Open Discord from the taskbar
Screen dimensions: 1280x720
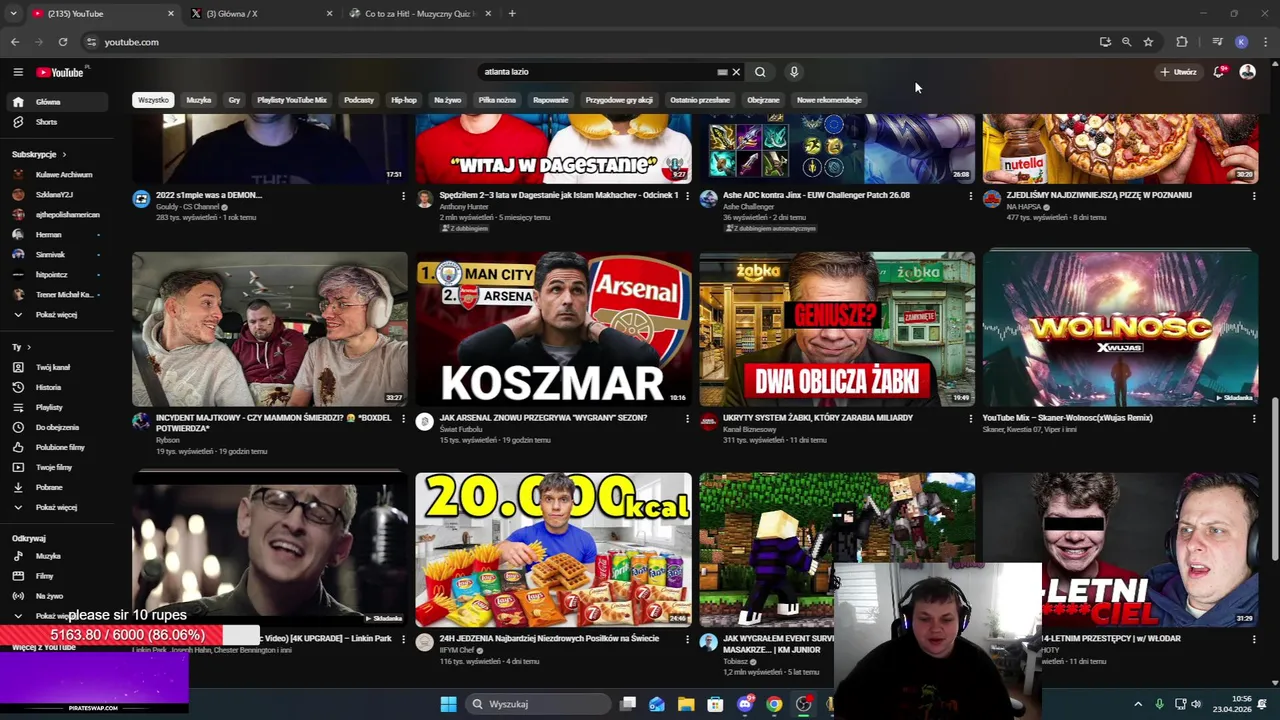744,704
